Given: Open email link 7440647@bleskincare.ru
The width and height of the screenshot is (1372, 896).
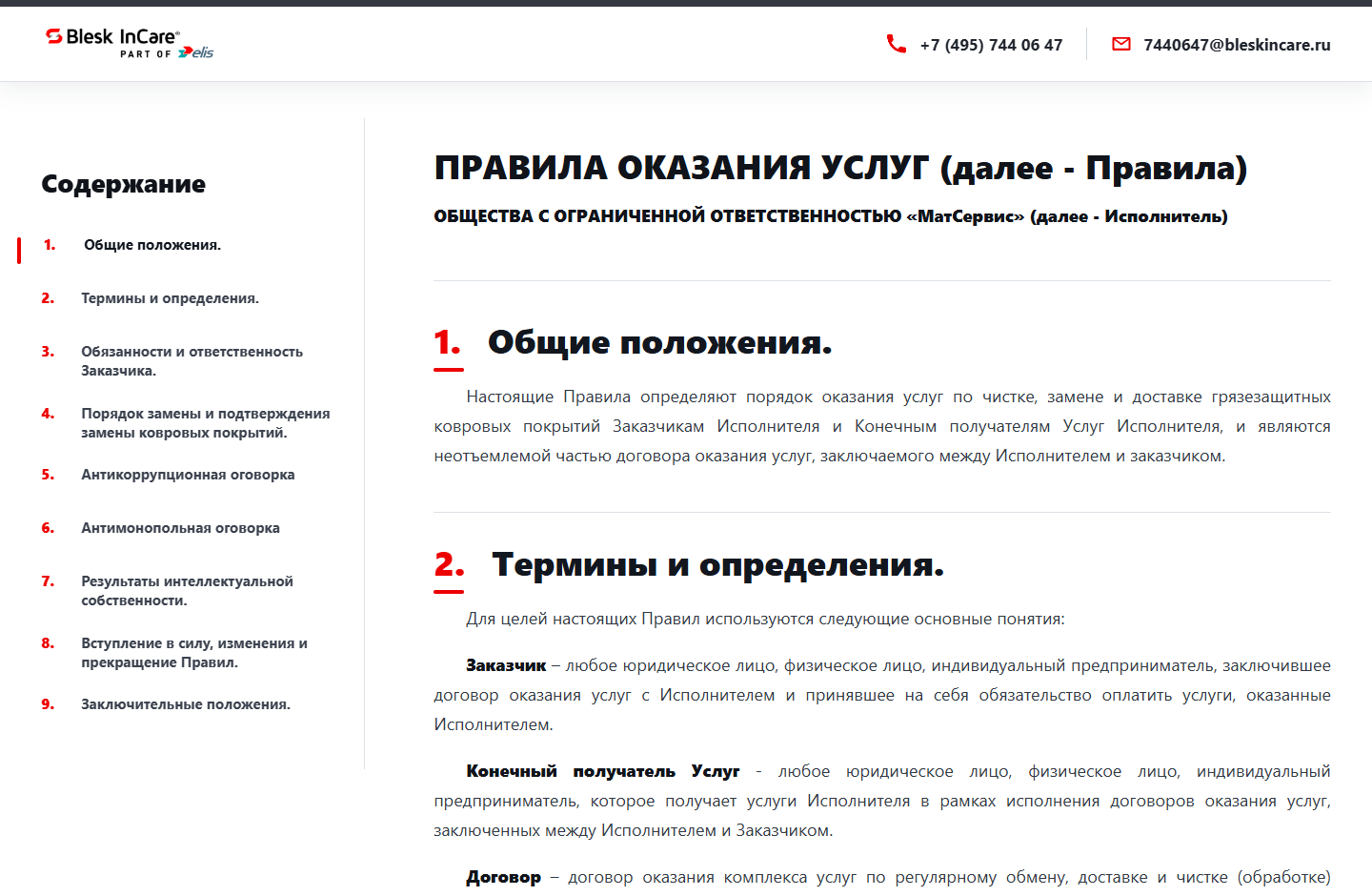Looking at the screenshot, I should tap(1237, 45).
